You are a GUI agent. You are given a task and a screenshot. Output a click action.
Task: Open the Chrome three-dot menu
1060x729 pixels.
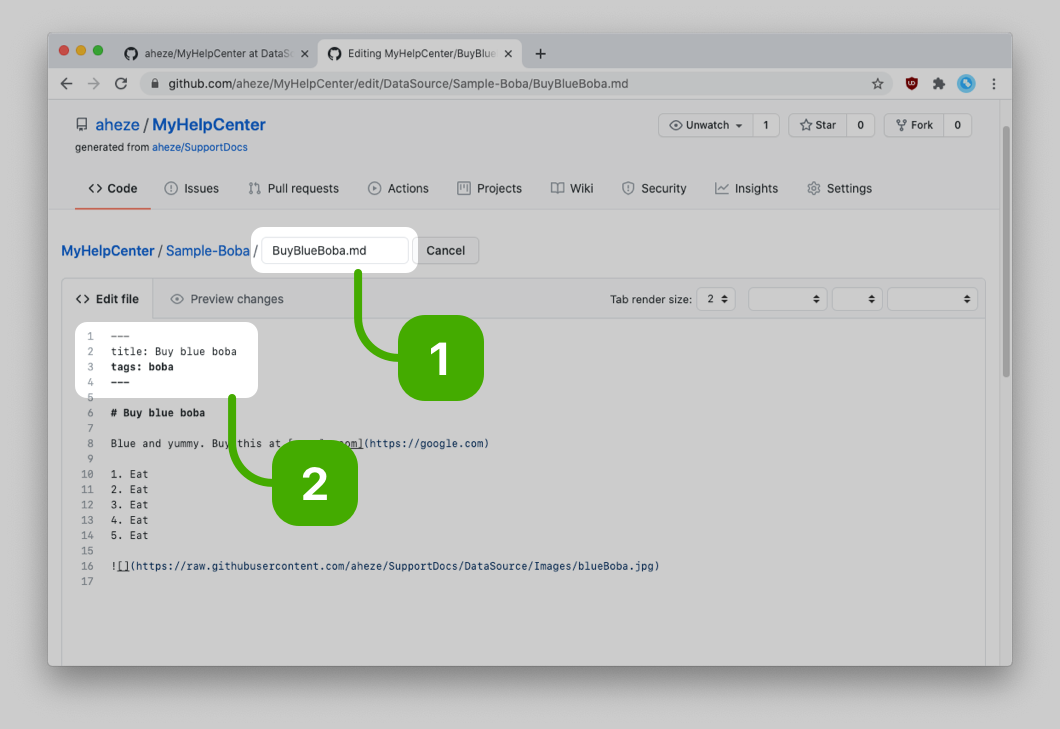click(x=994, y=84)
